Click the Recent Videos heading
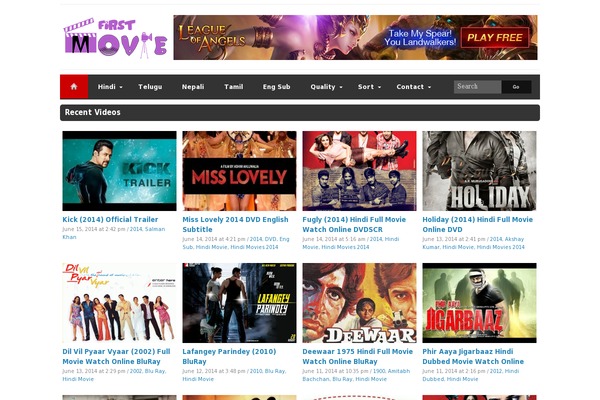600x400 pixels. tap(93, 112)
